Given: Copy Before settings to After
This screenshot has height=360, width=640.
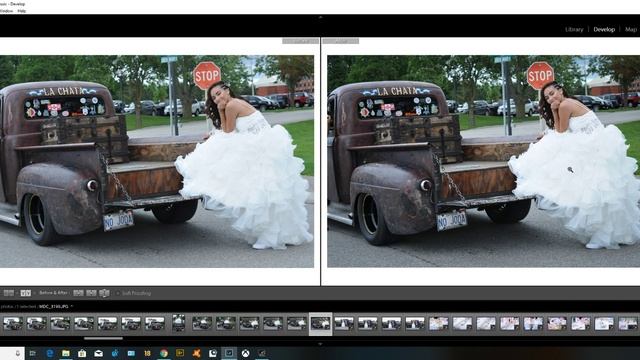Looking at the screenshot, I should click(78, 293).
